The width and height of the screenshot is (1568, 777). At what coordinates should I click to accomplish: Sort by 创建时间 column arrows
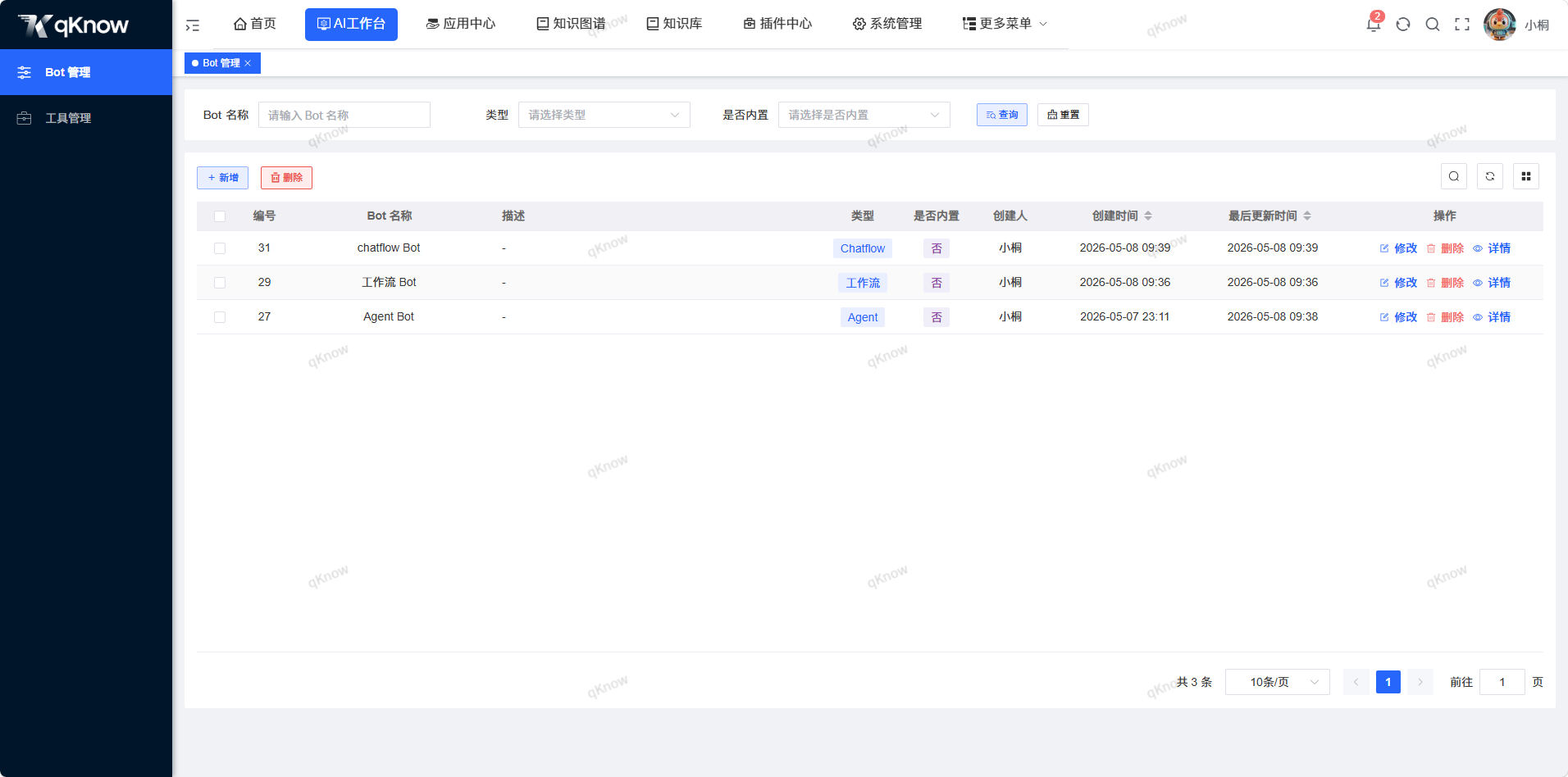point(1148,216)
